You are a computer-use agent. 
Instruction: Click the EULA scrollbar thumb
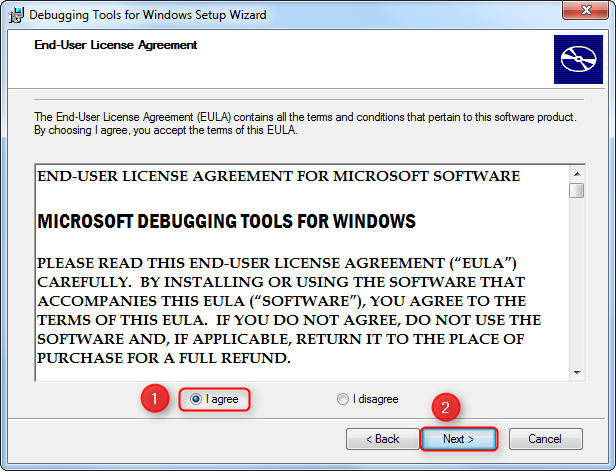coord(577,191)
